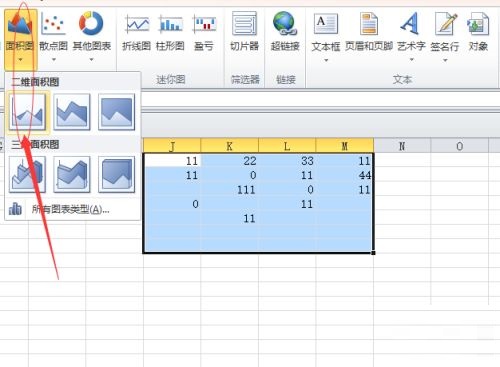Select the 0 cell in column K
Screen dimensions: 500x367
click(x=230, y=175)
